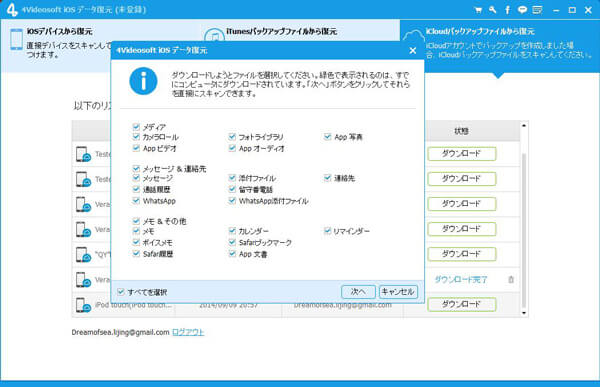
Task: Open the menu list icon in title bar
Action: pos(537,10)
